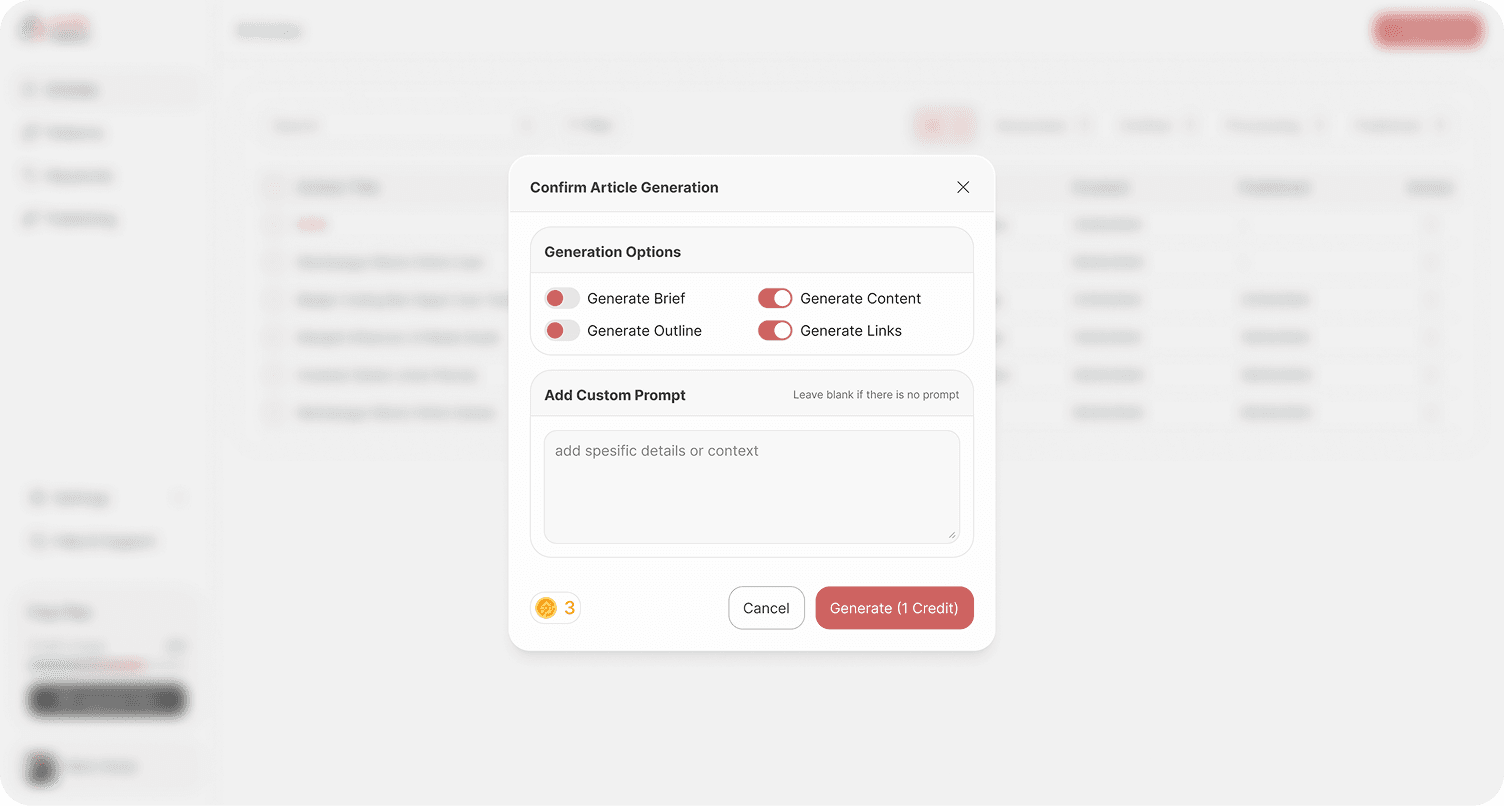Click the Generate (1 Credit) button

click(x=894, y=607)
